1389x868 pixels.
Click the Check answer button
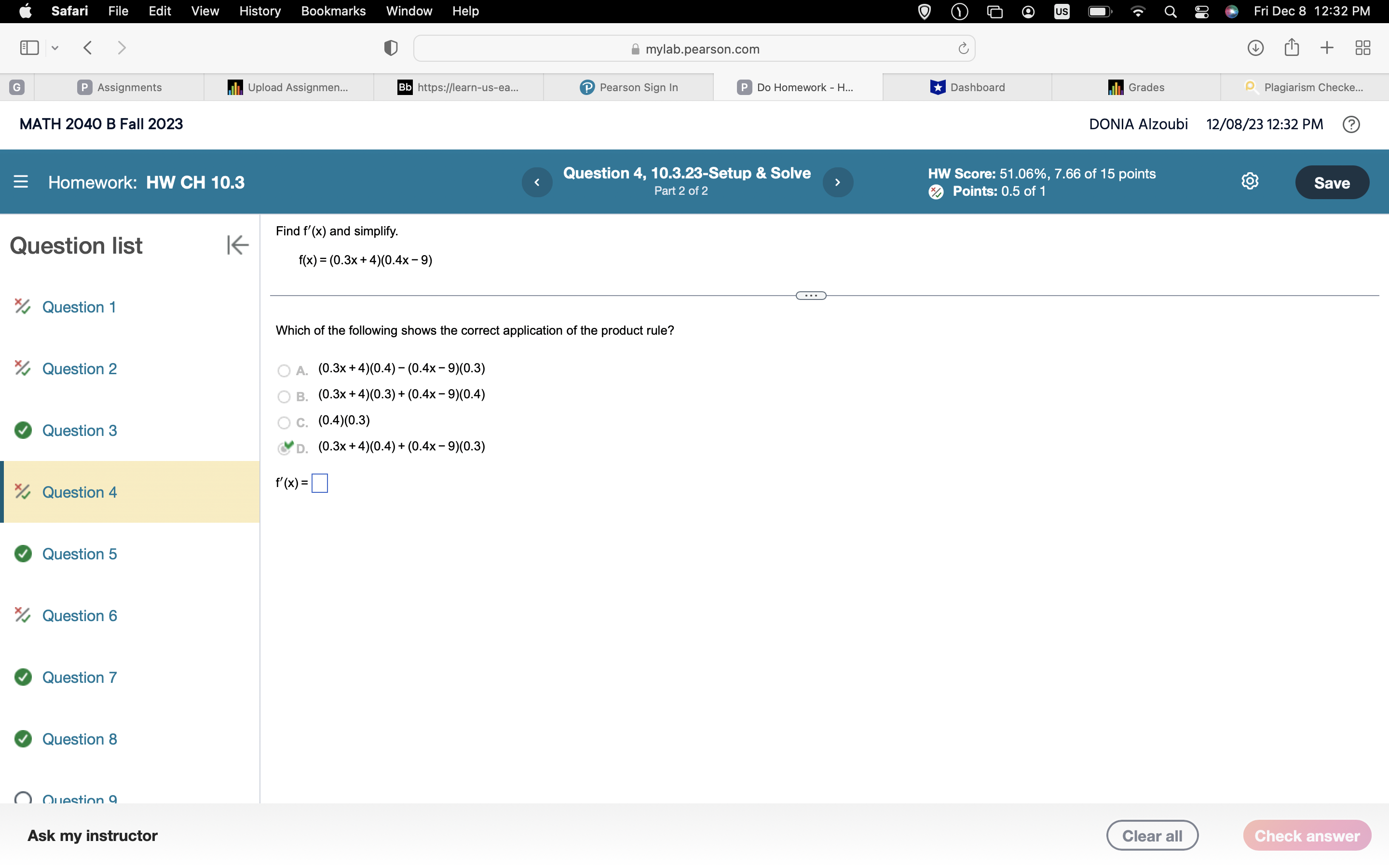click(x=1307, y=835)
